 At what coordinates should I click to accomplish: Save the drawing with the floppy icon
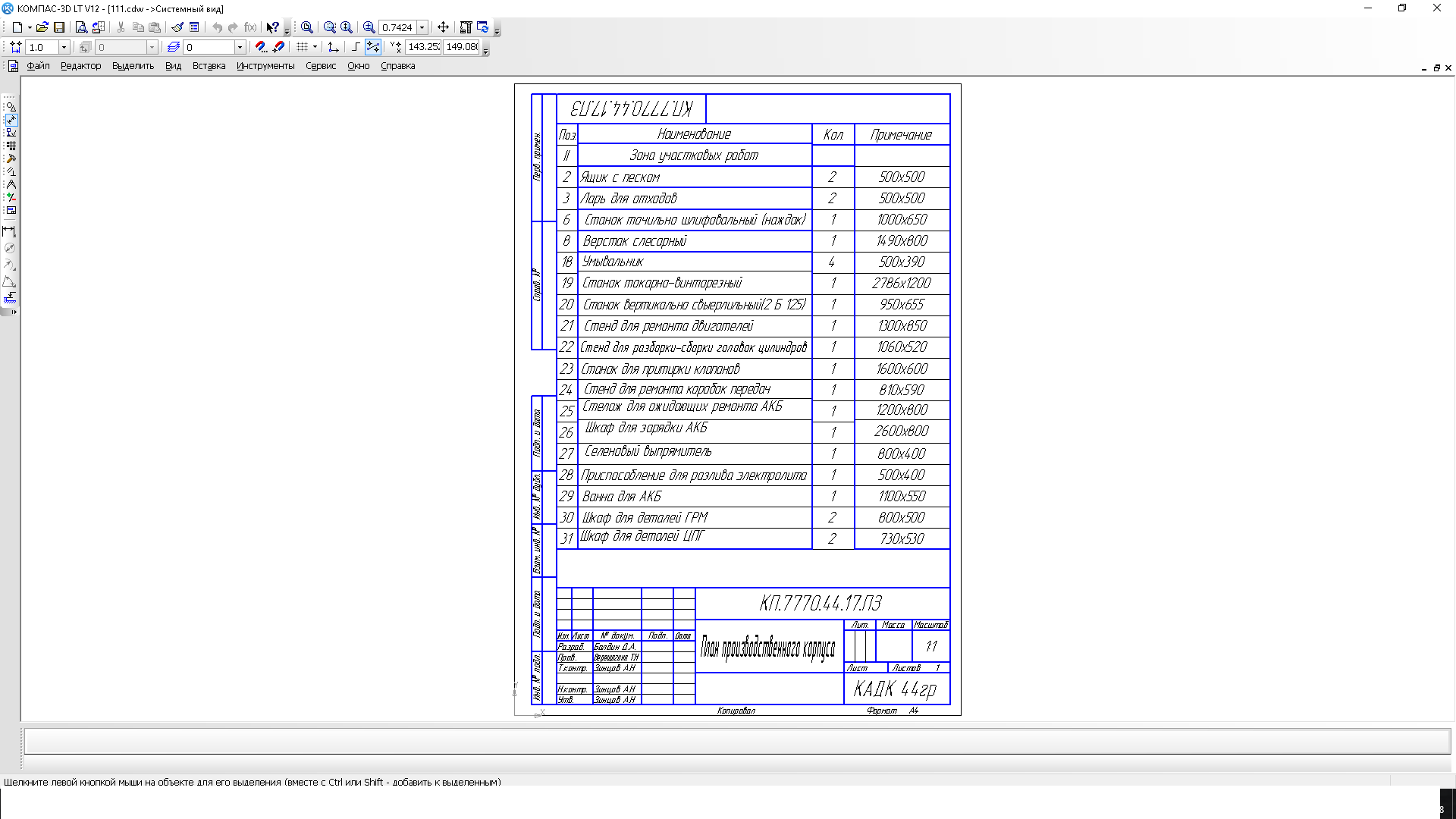[59, 27]
